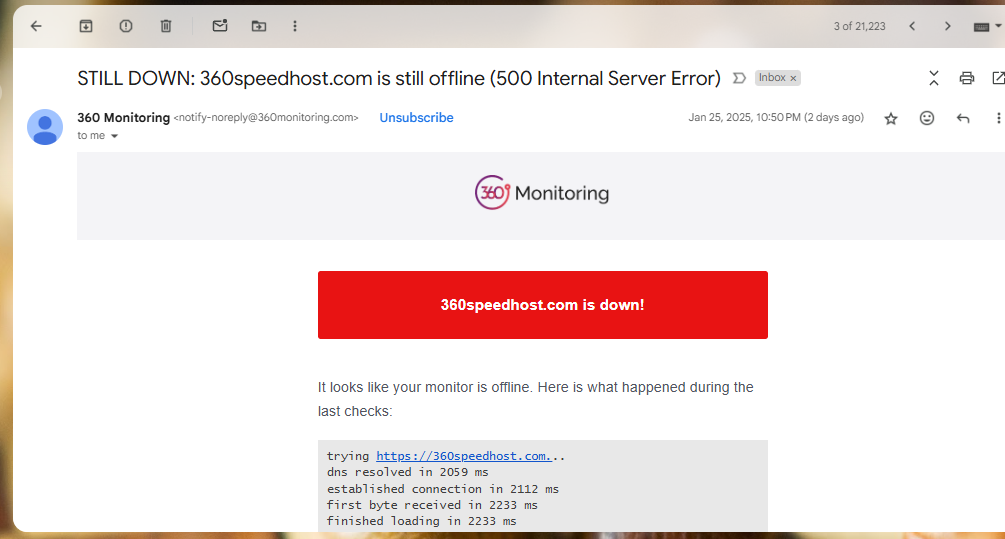1005x539 pixels.
Task: Print this email
Action: [967, 78]
